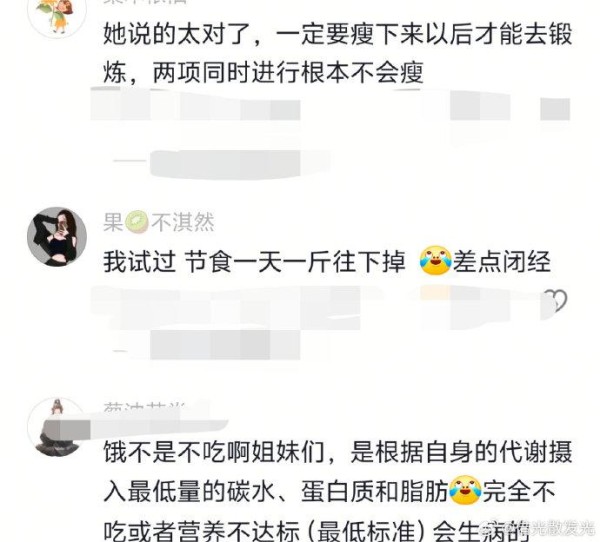
Task: Open the 果不淇然 commenter's avatar
Action: (57, 237)
